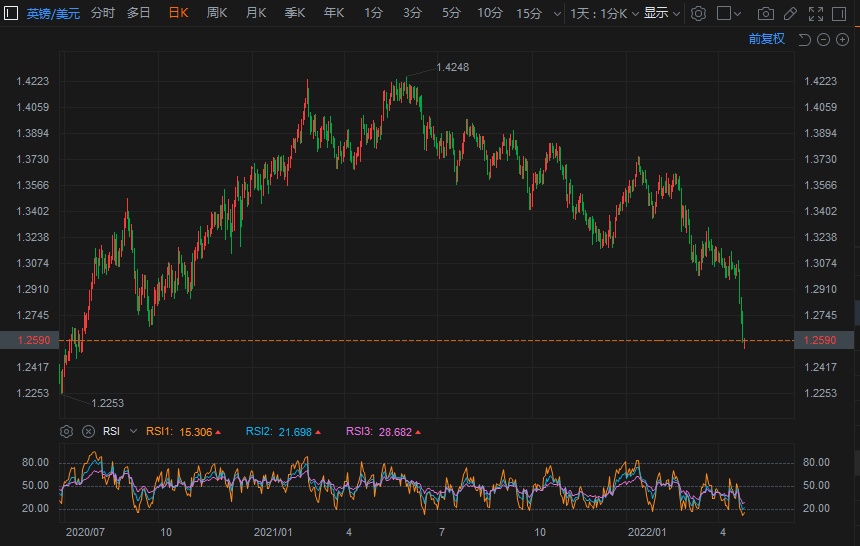Select the pencil drawing tool
860x546 pixels.
coord(791,13)
